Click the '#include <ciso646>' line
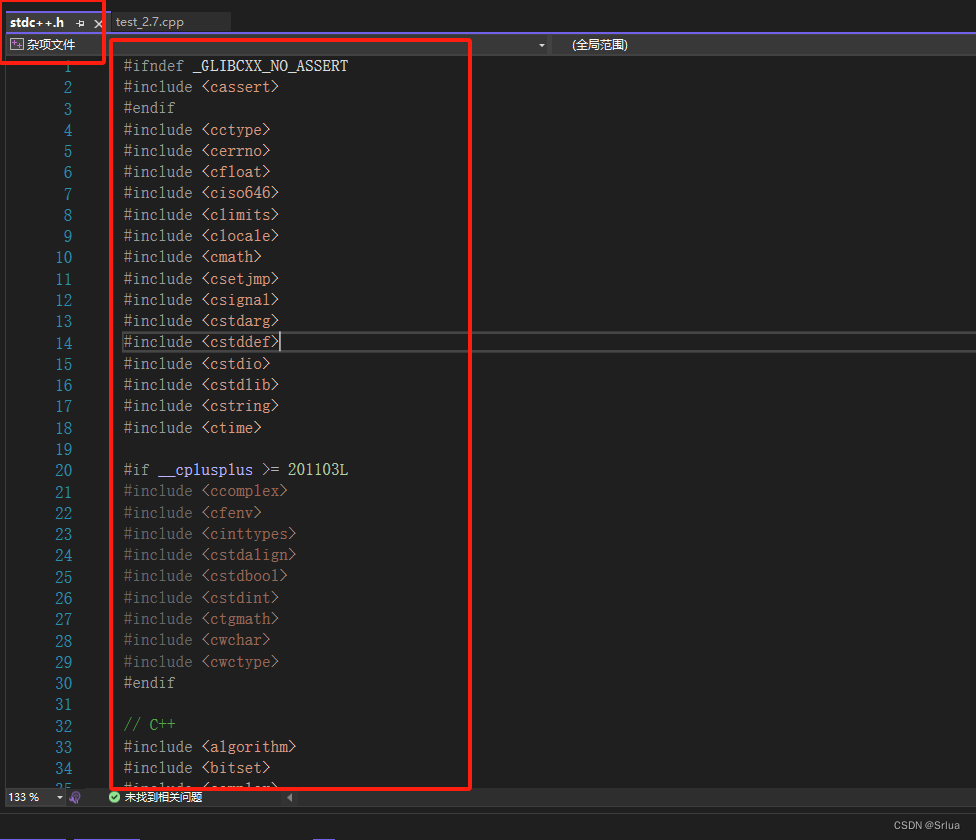 tap(201, 193)
